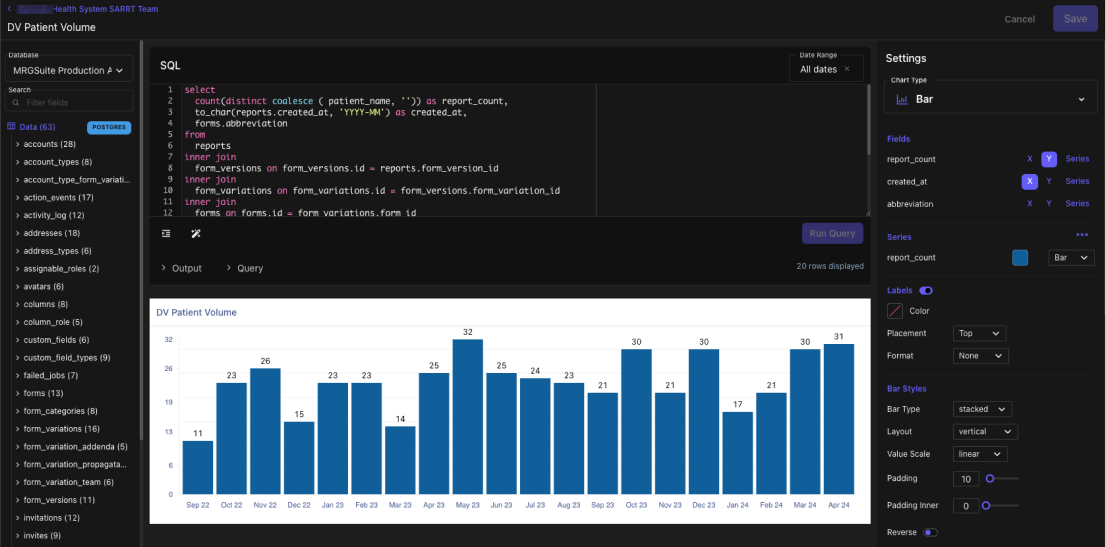
Task: Click the Cancel button
Action: (x=1019, y=19)
